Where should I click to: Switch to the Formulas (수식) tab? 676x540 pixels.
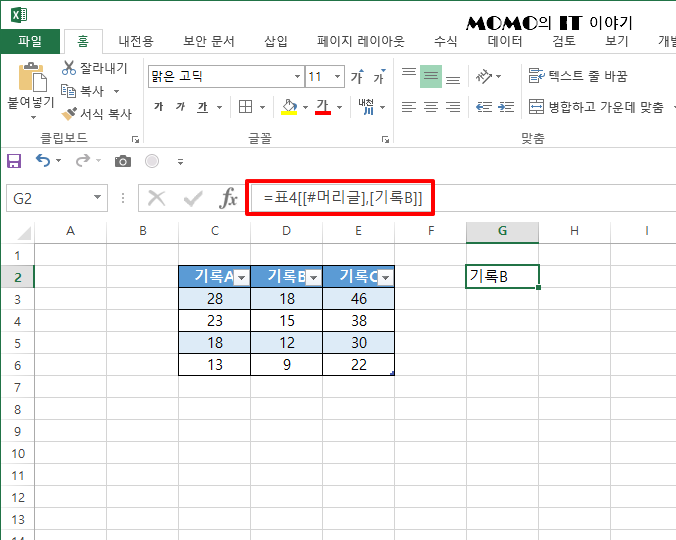446,41
